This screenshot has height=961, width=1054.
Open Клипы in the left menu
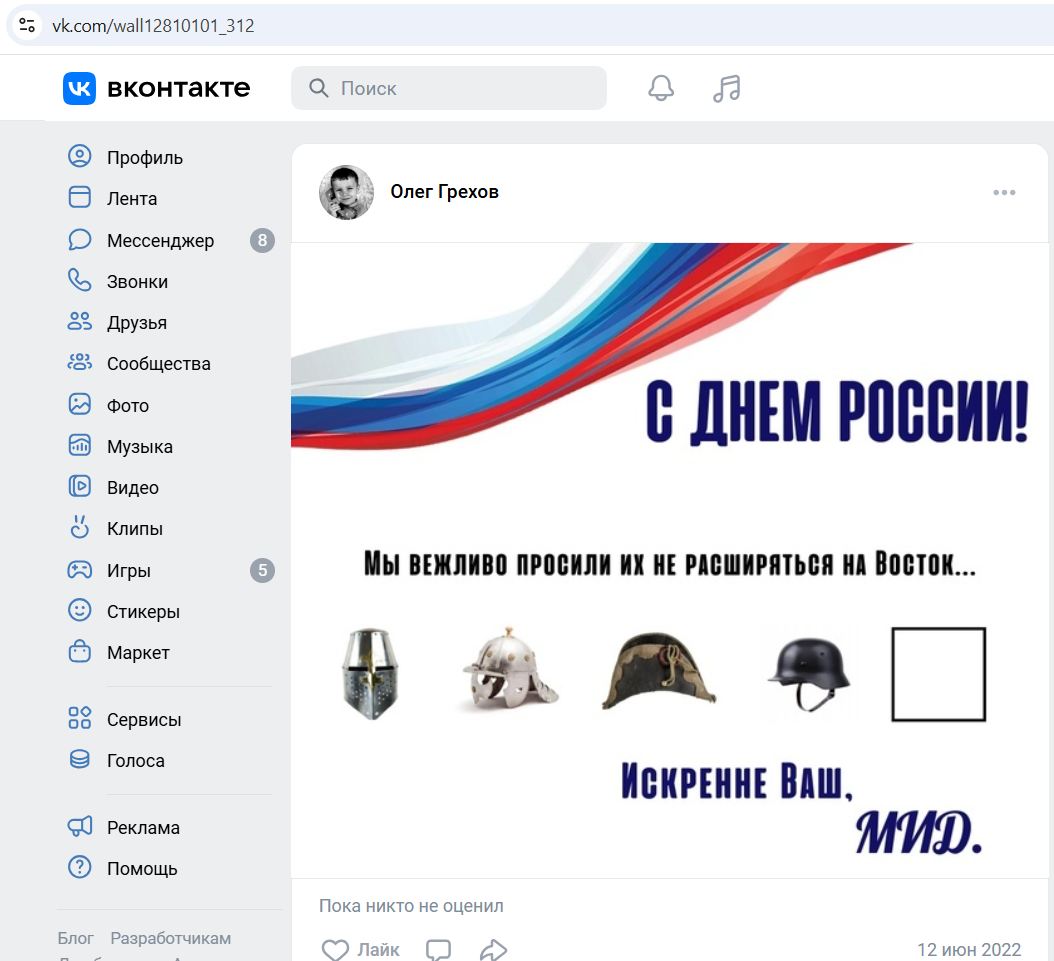(135, 529)
